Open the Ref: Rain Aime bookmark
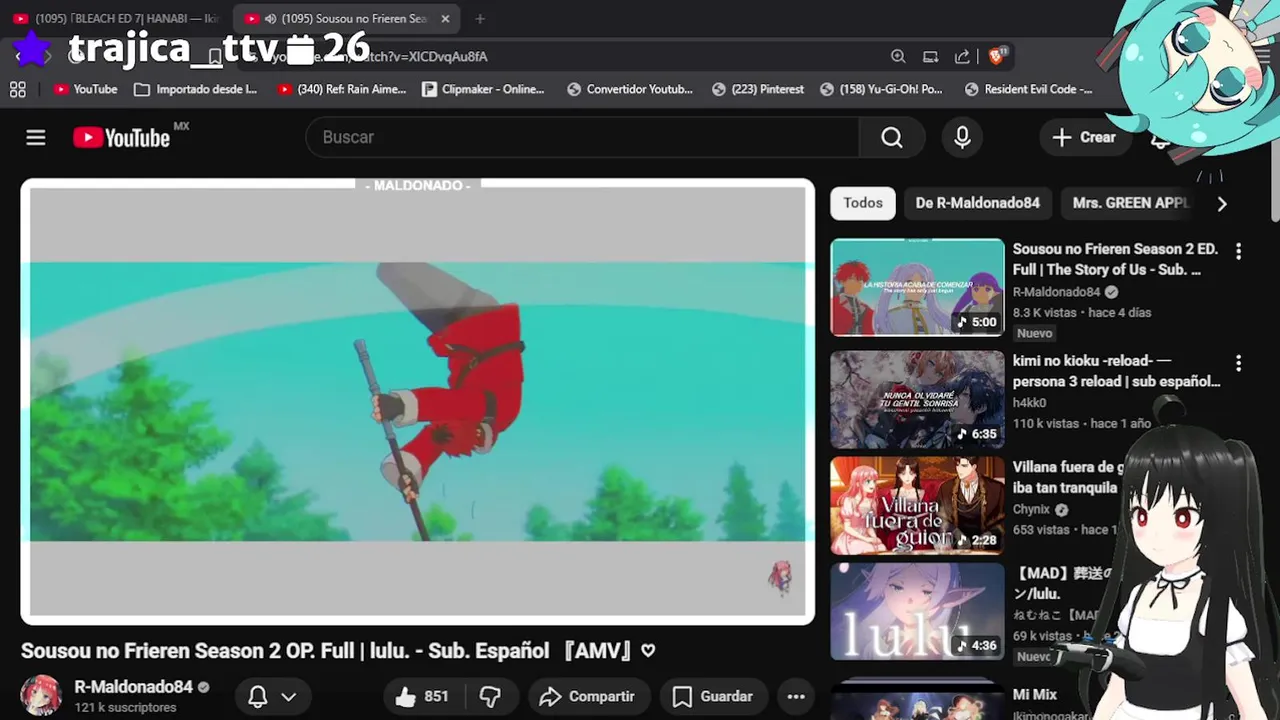1280x720 pixels. (x=341, y=89)
